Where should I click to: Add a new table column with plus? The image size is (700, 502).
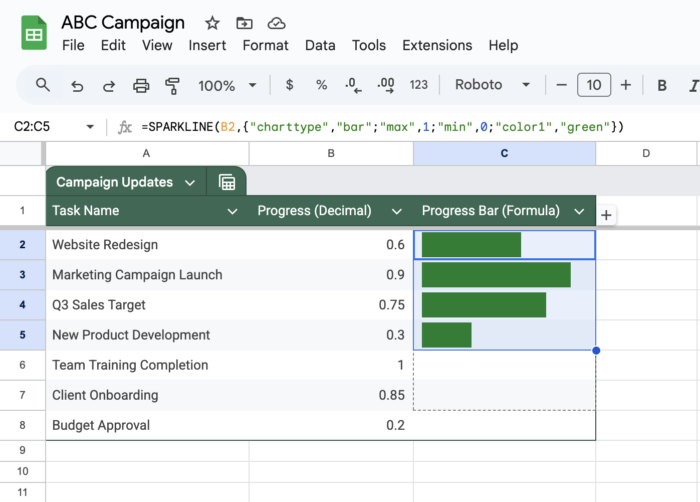606,215
